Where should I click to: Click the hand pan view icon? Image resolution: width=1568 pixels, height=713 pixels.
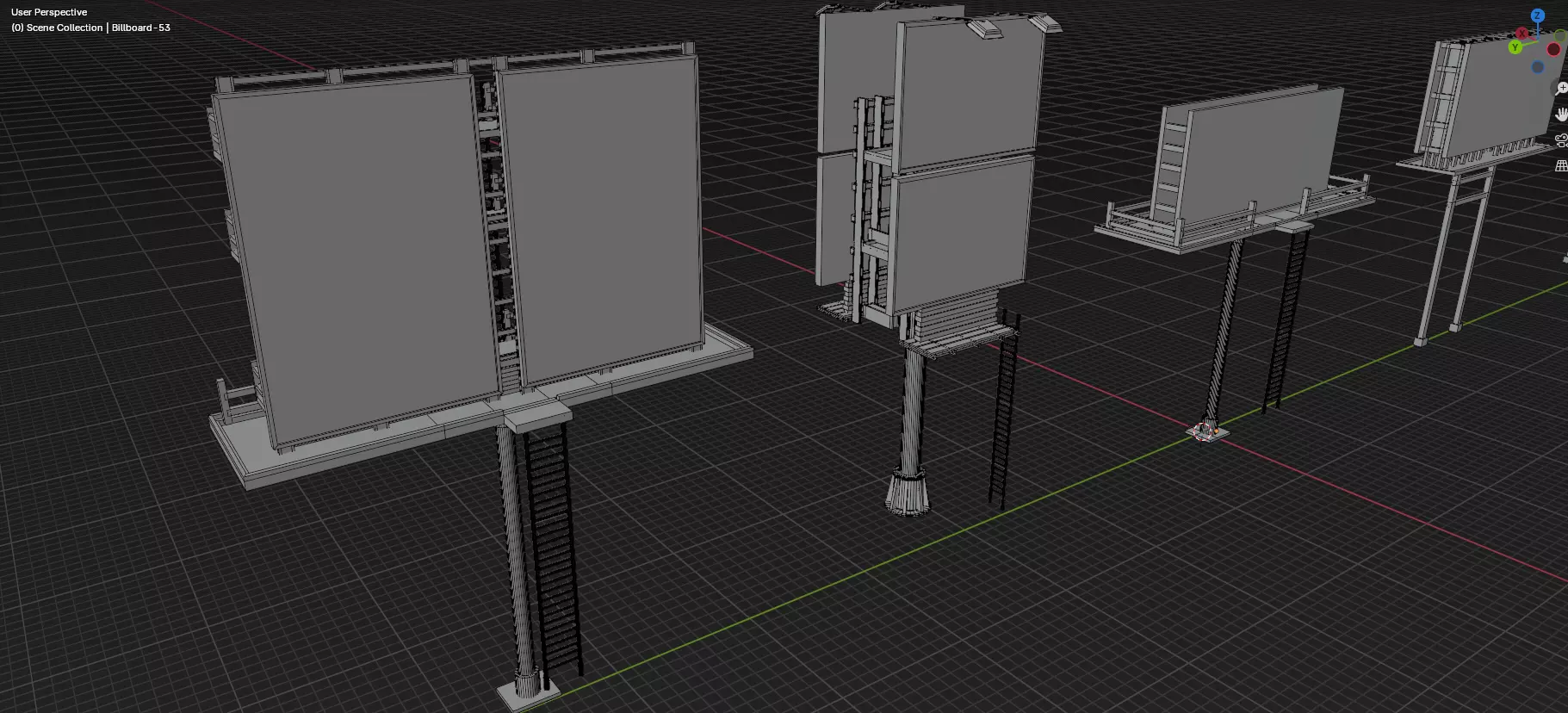1561,115
